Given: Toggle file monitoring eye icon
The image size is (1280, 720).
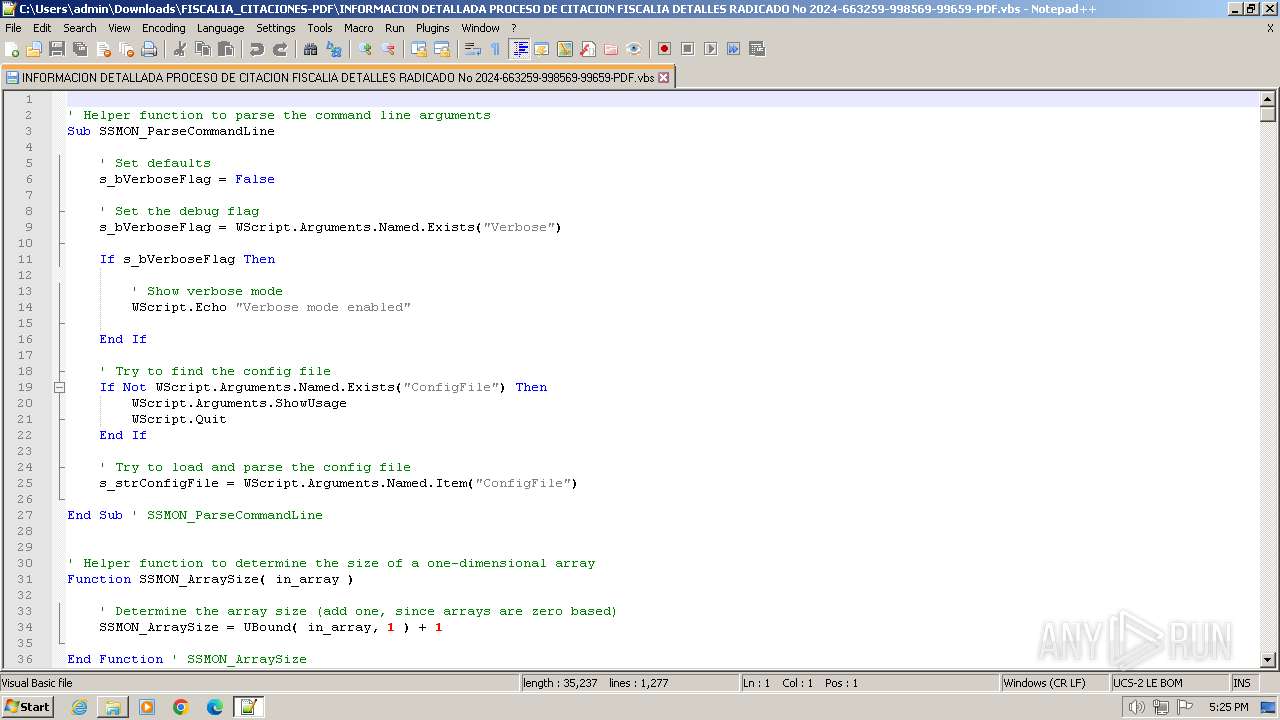Looking at the screenshot, I should (x=634, y=49).
